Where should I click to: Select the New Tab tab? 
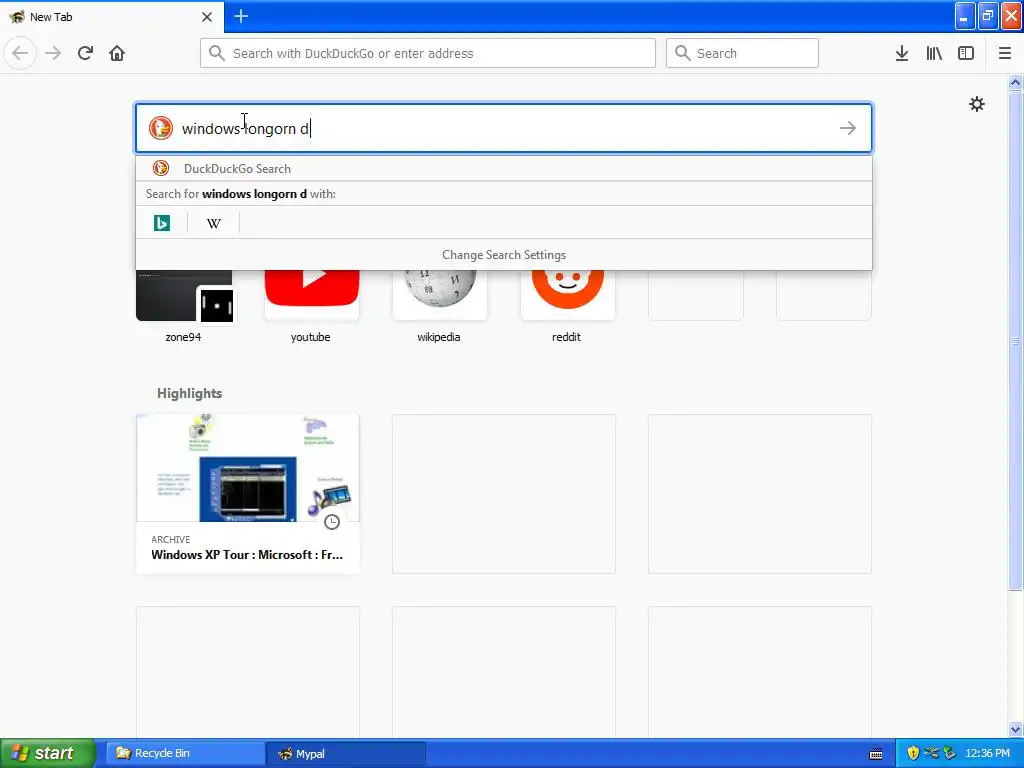point(112,17)
